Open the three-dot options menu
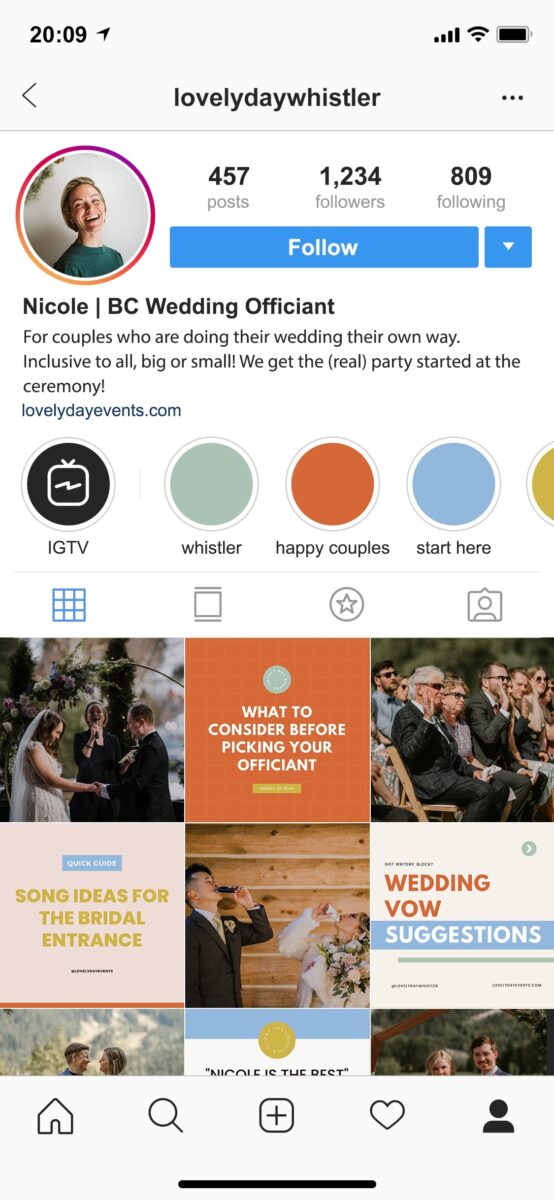The width and height of the screenshot is (554, 1200). [512, 98]
